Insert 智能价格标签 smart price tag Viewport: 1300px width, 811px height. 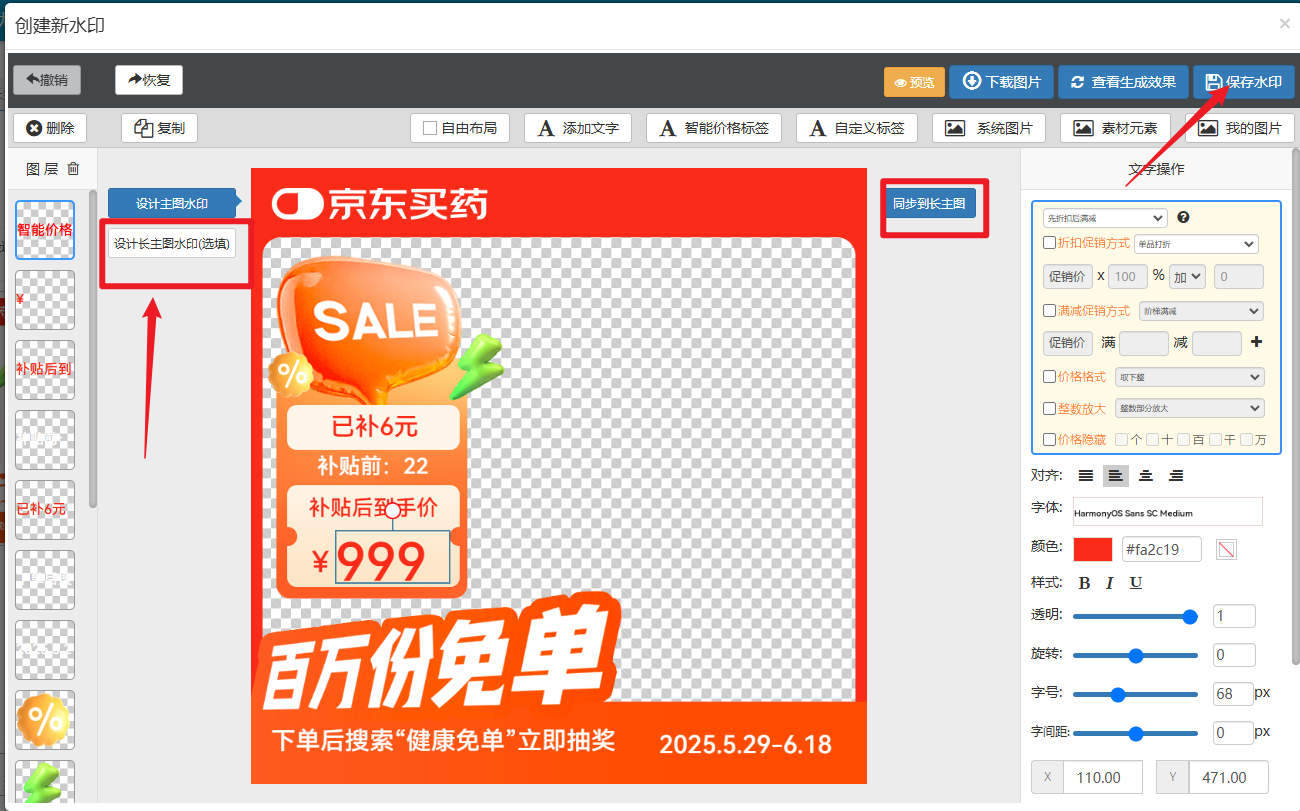(715, 128)
